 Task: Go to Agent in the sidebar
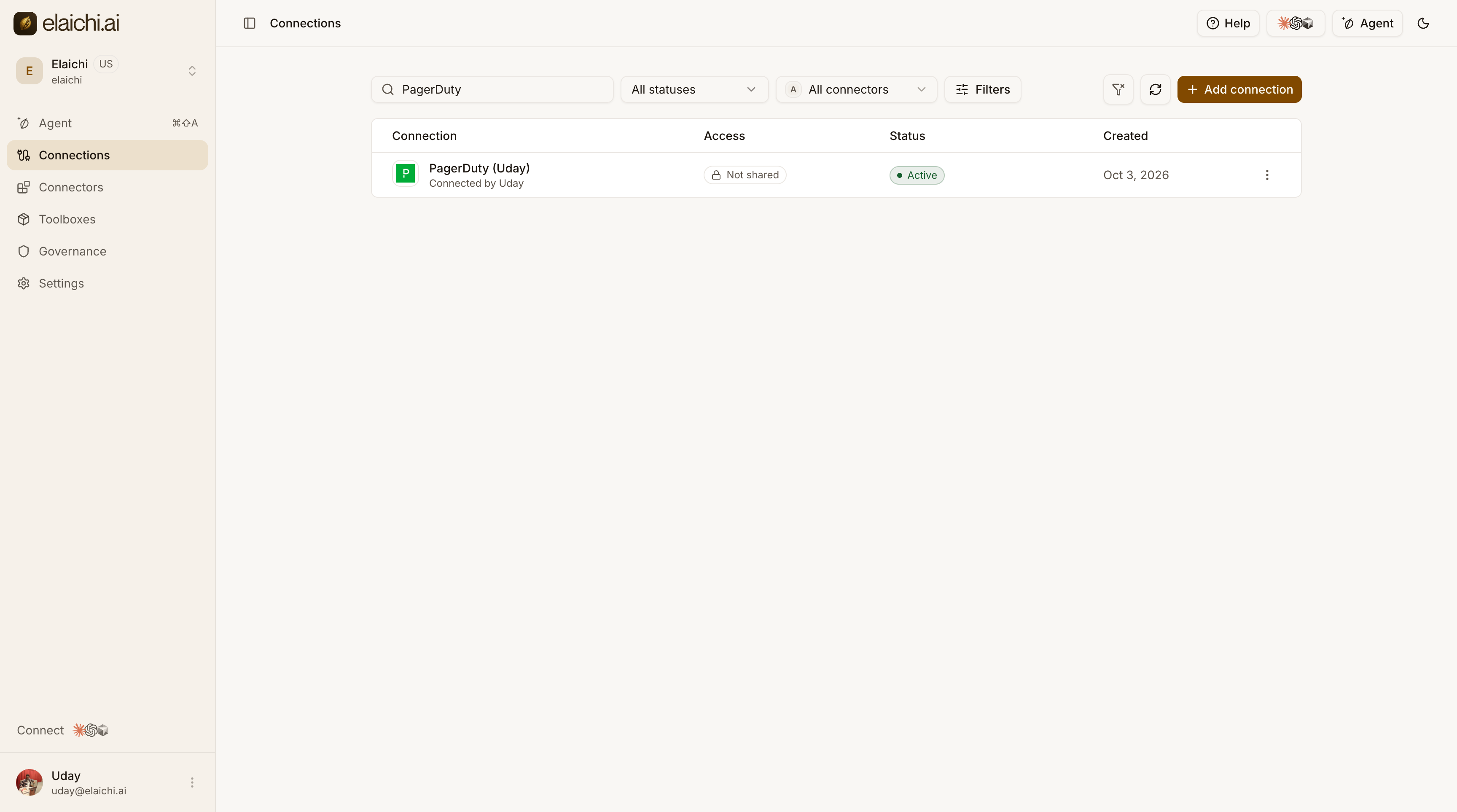(x=108, y=123)
